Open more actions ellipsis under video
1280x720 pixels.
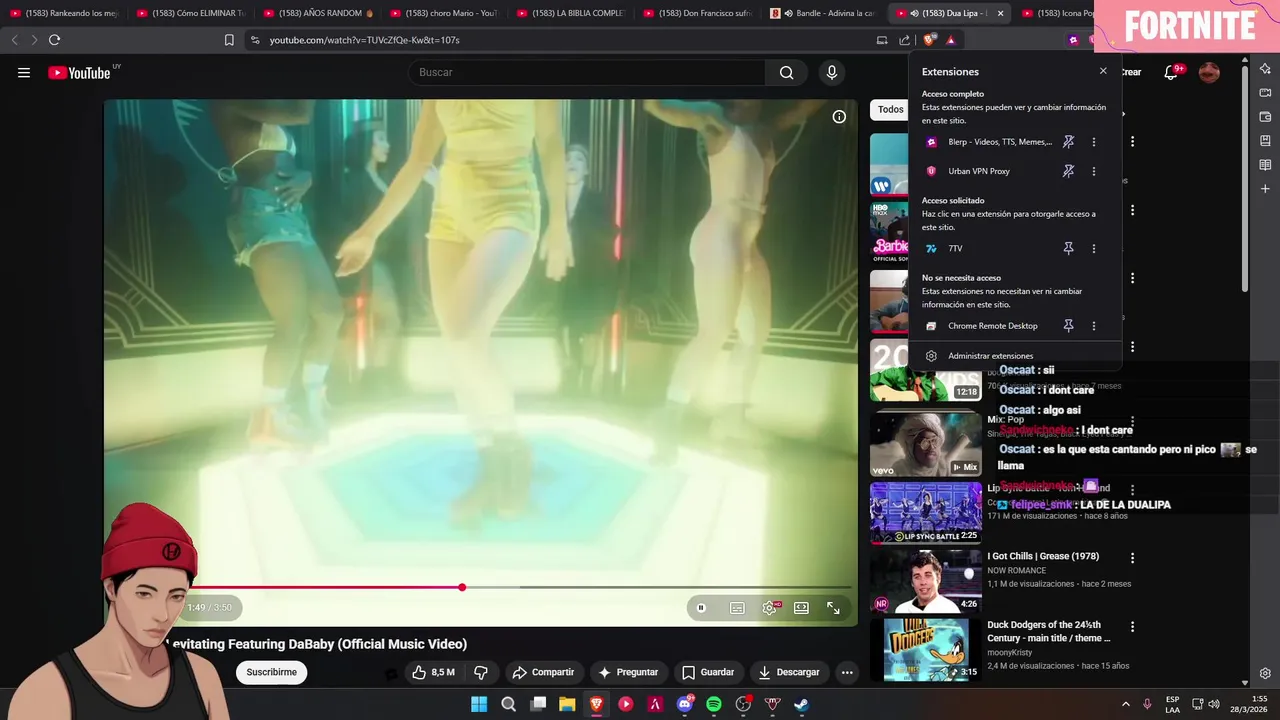(847, 672)
